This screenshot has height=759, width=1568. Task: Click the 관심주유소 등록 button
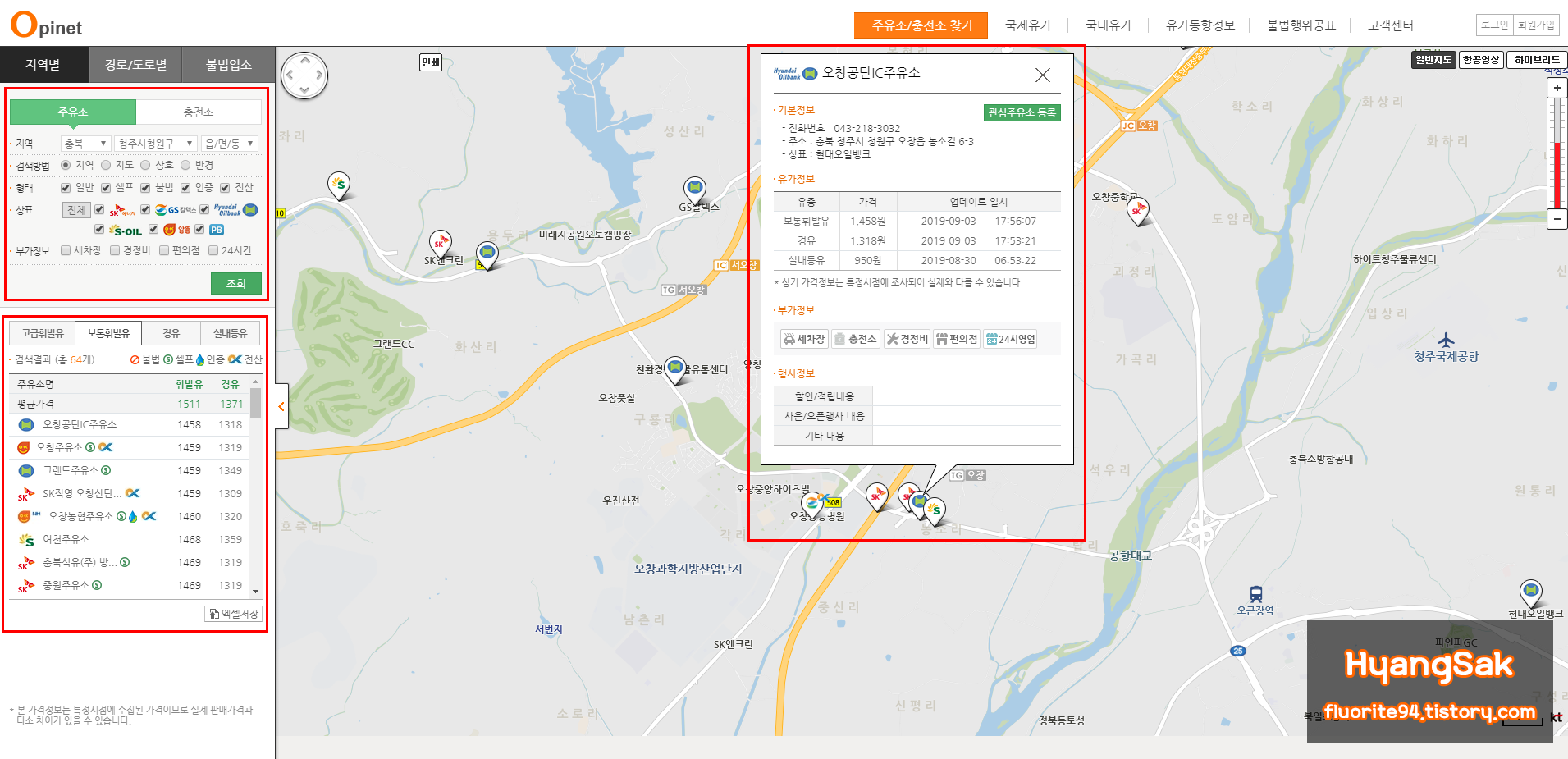coord(1022,112)
